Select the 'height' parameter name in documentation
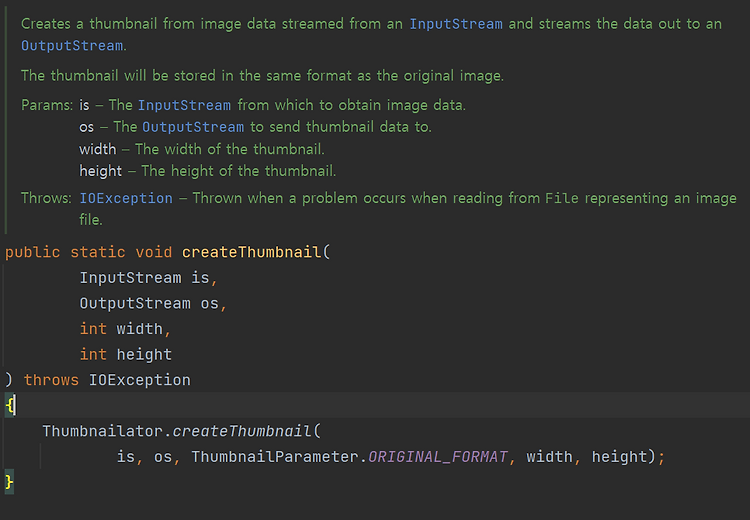 click(x=100, y=171)
